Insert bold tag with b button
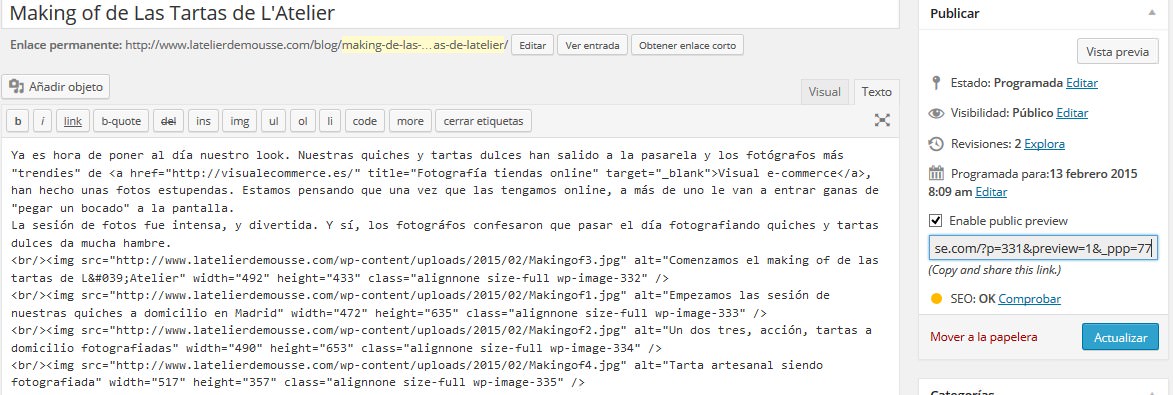1173x395 pixels. click(x=18, y=120)
